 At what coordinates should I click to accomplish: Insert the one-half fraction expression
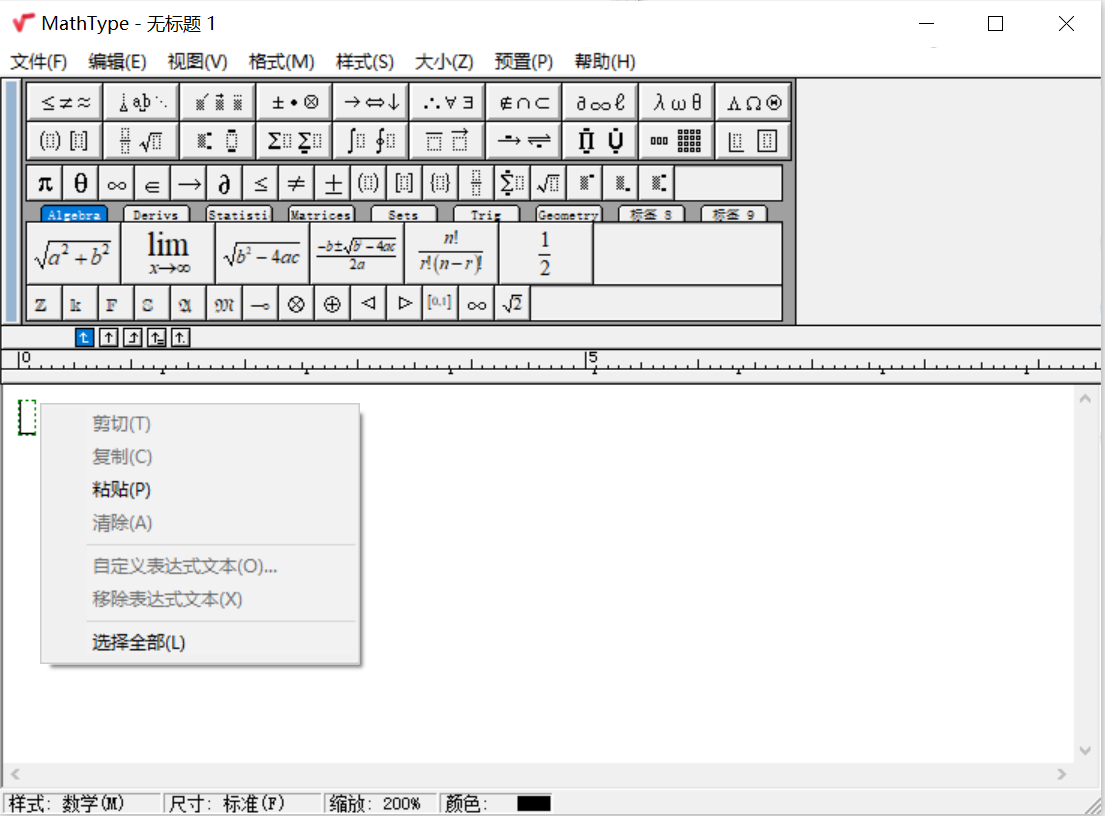click(545, 254)
